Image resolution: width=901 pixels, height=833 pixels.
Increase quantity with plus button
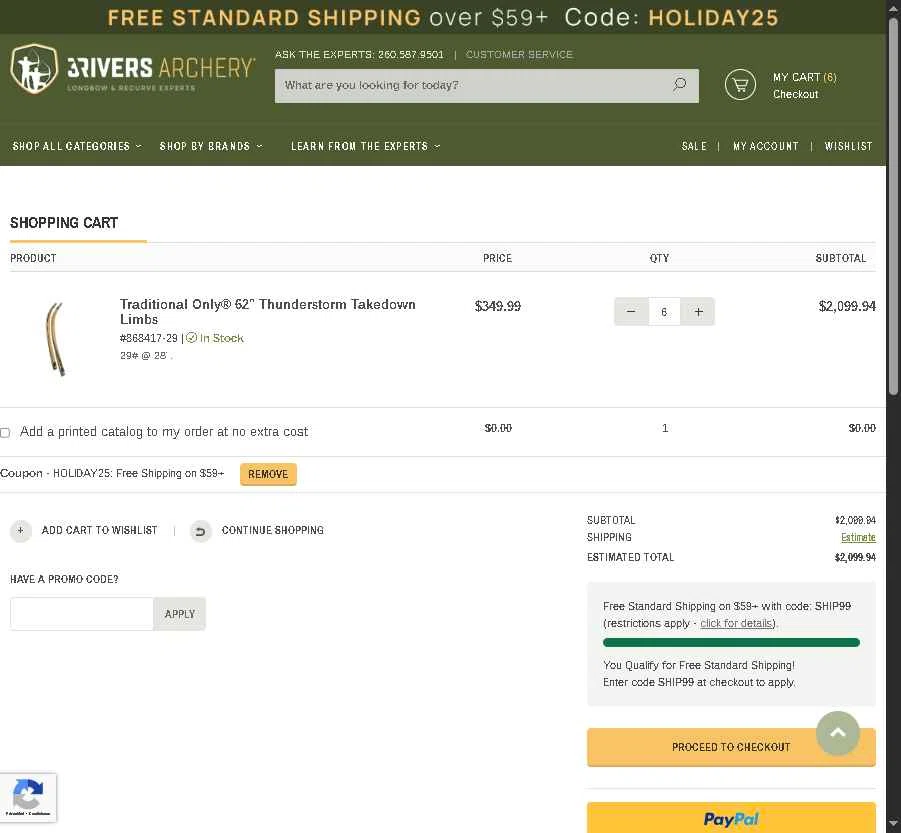[x=698, y=311]
